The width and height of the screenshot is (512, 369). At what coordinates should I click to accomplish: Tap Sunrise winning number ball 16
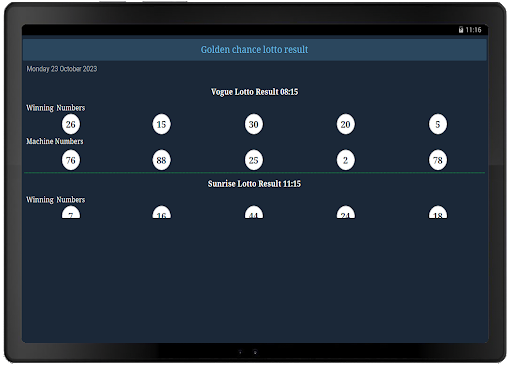tap(161, 212)
